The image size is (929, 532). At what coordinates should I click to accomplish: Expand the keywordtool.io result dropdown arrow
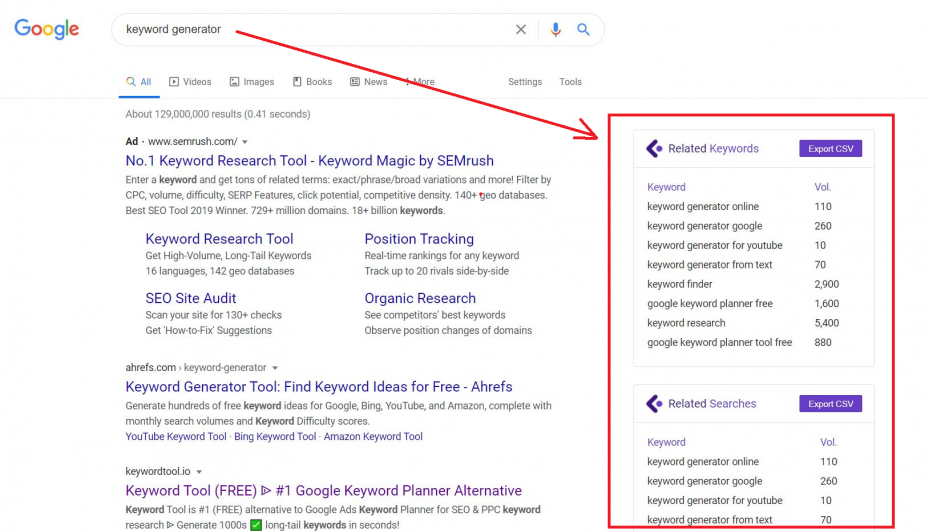(x=199, y=472)
